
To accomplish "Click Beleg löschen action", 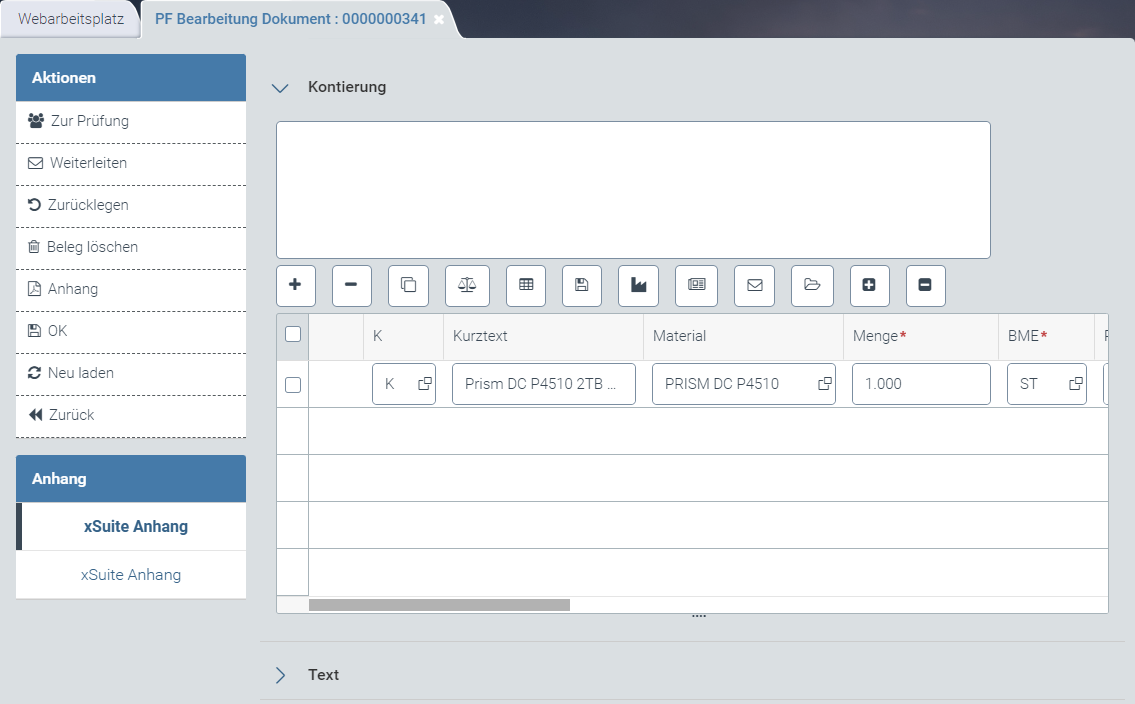I will [x=92, y=247].
